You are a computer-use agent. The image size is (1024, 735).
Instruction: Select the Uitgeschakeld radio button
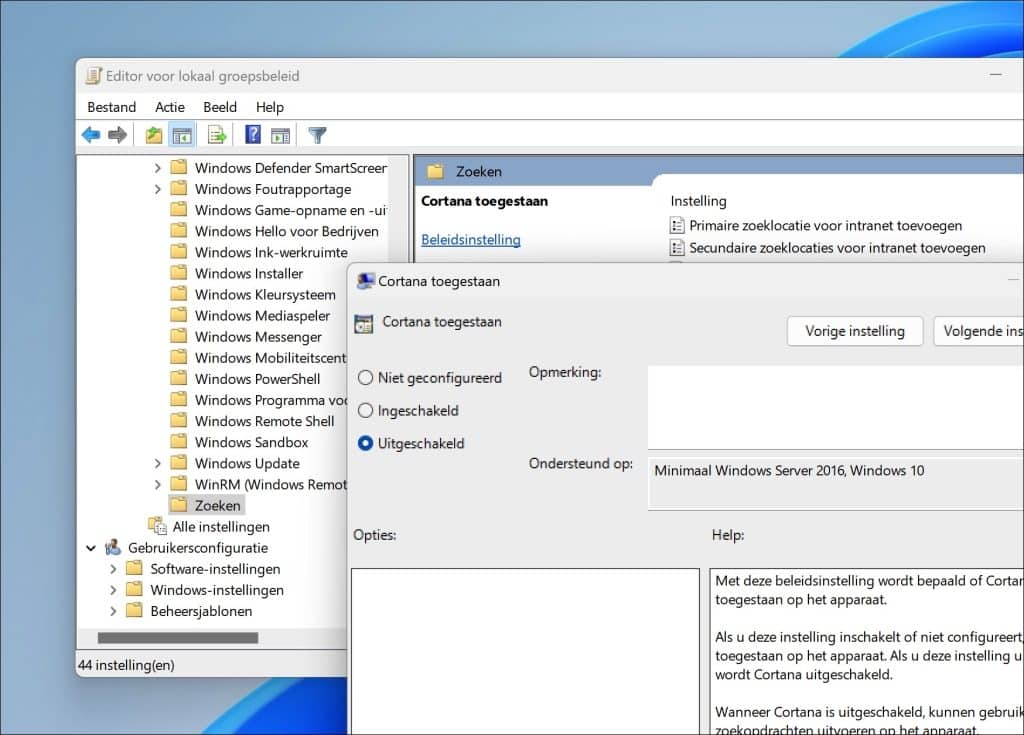pyautogui.click(x=365, y=443)
